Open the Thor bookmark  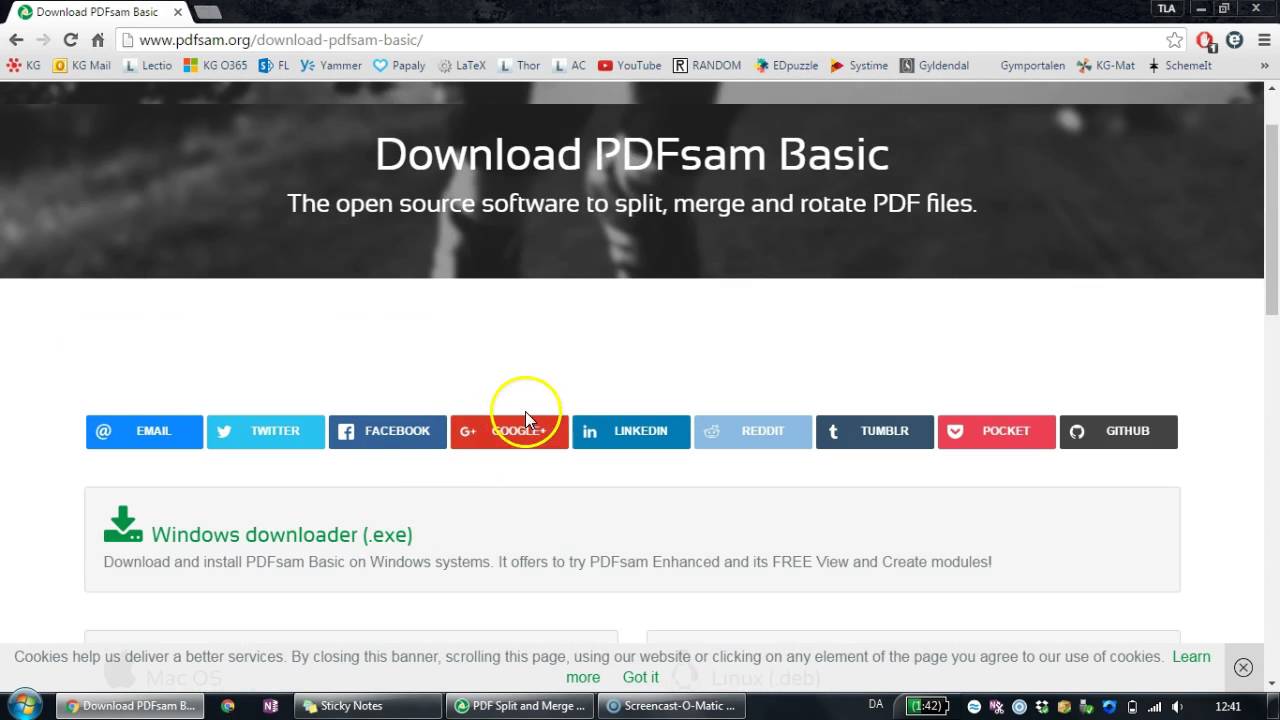click(x=520, y=65)
